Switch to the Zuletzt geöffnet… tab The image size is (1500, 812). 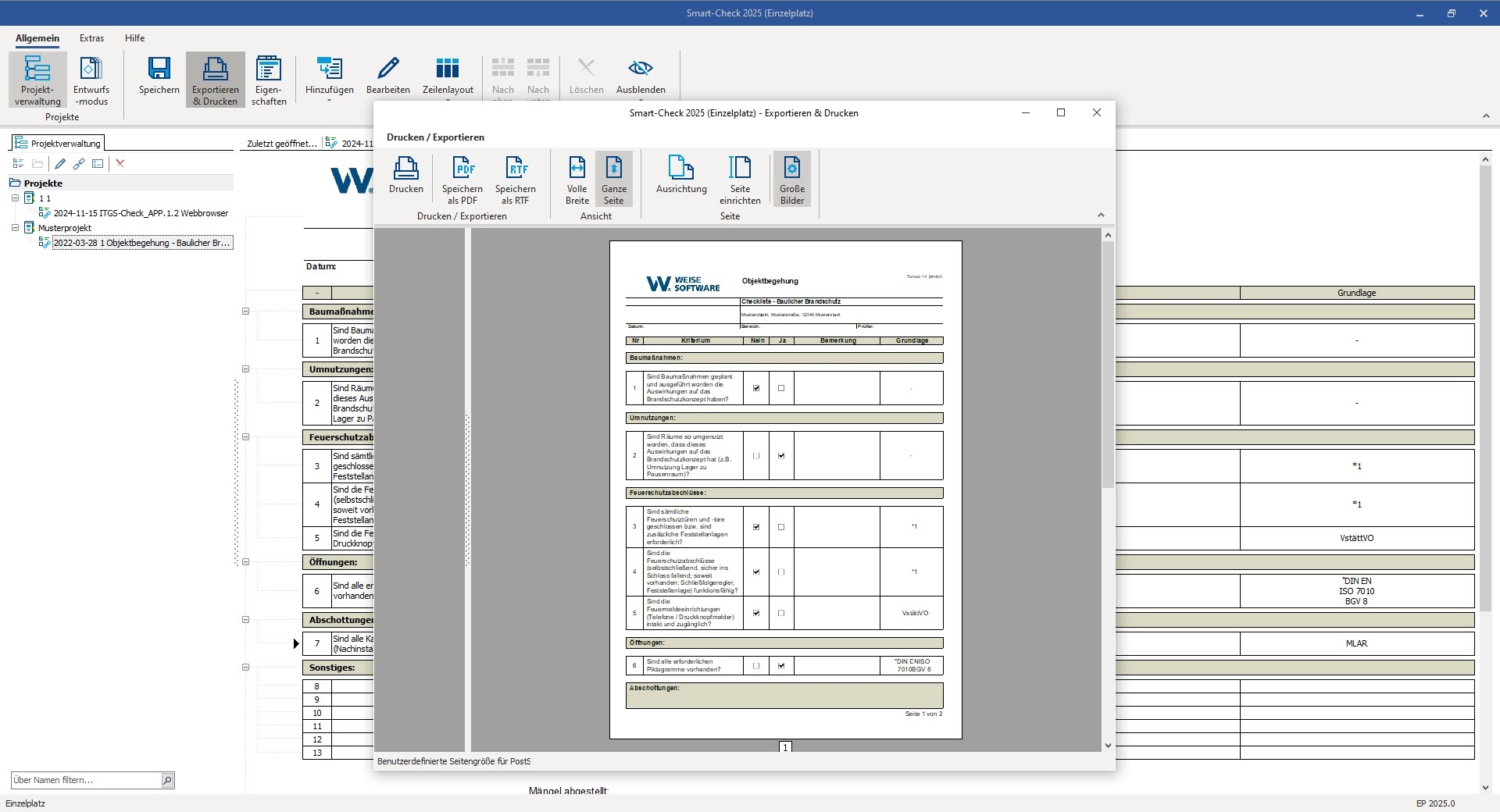tap(281, 143)
